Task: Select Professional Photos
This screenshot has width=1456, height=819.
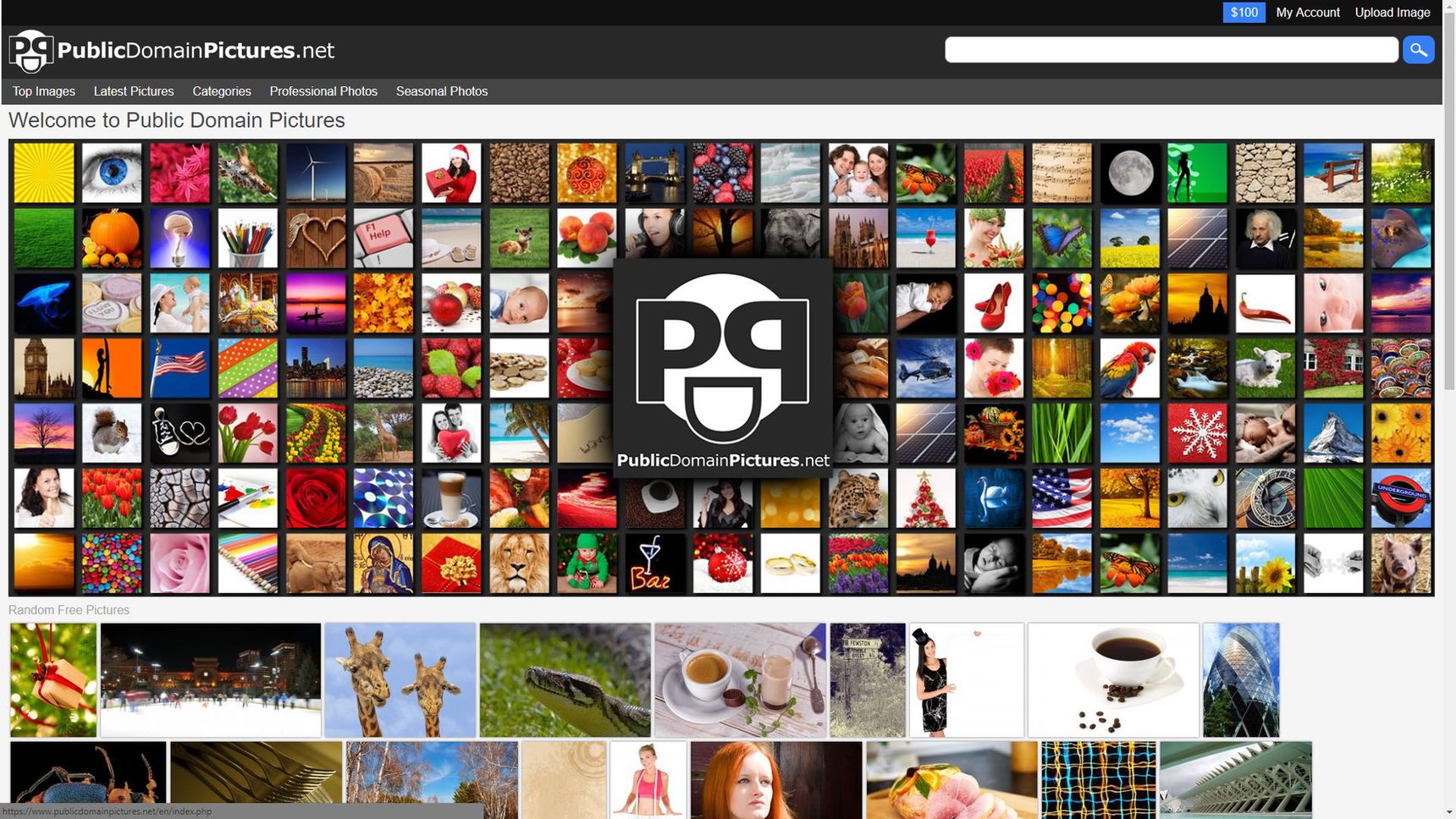Action: point(323,91)
